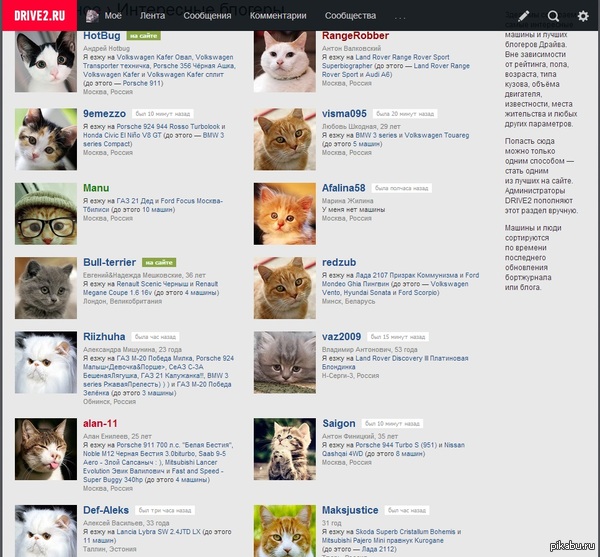Expand the three-dots more menu
This screenshot has width=600, height=557.
click(399, 18)
